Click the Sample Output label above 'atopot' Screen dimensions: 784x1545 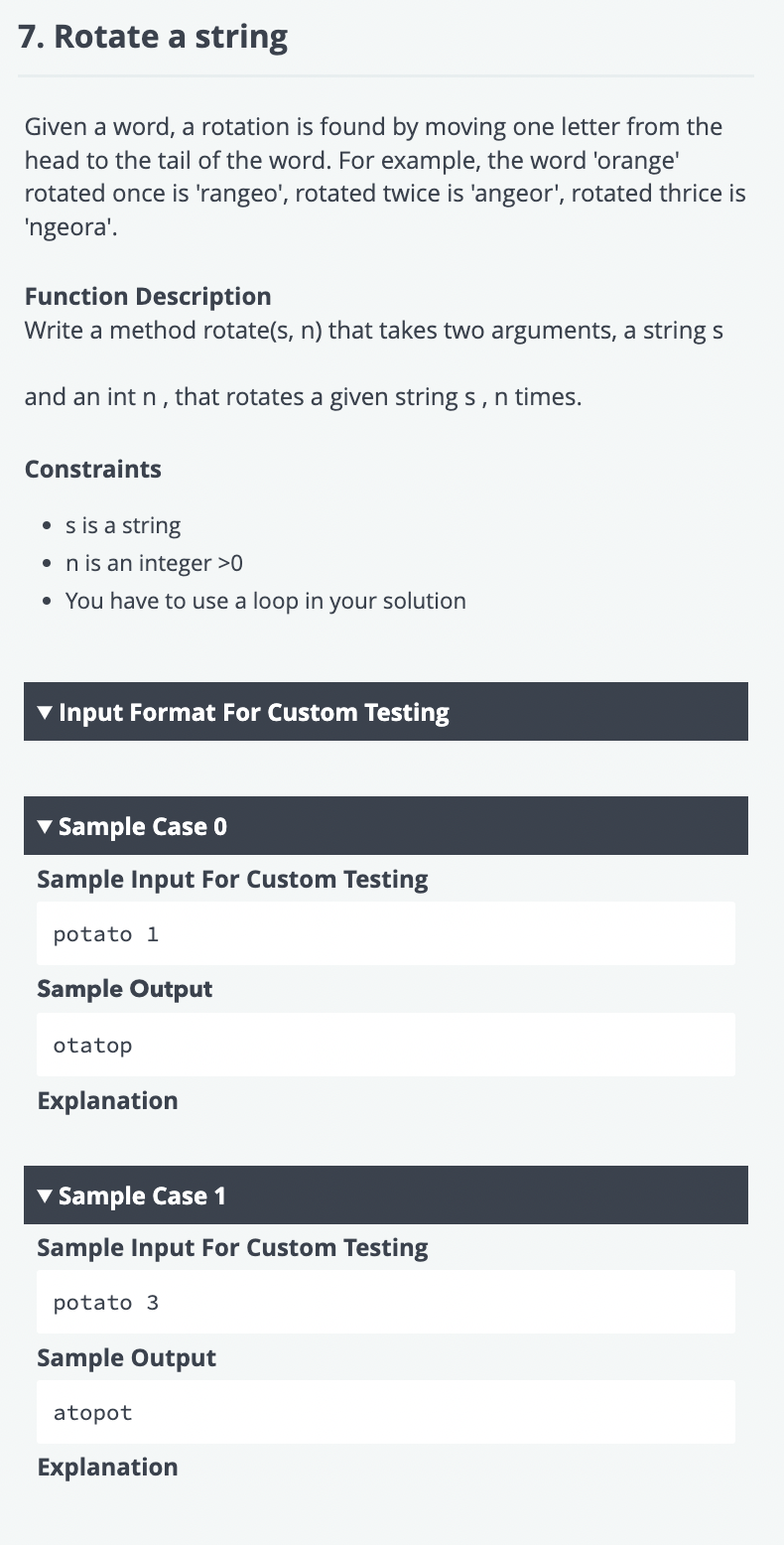(x=126, y=1357)
